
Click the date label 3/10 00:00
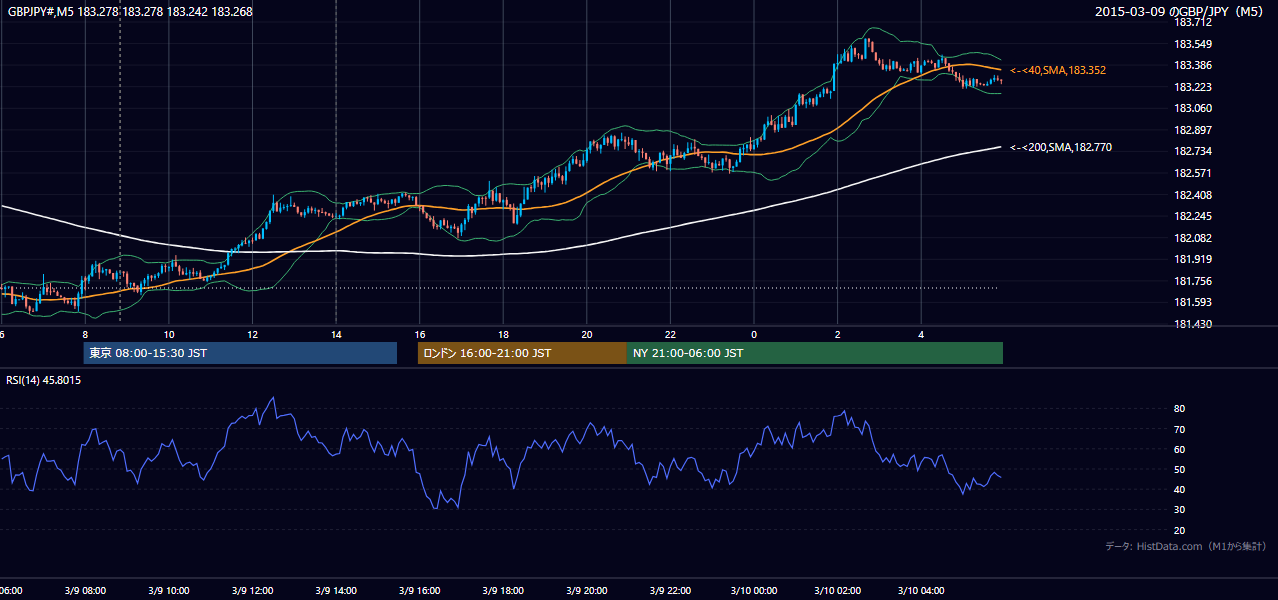[x=754, y=591]
